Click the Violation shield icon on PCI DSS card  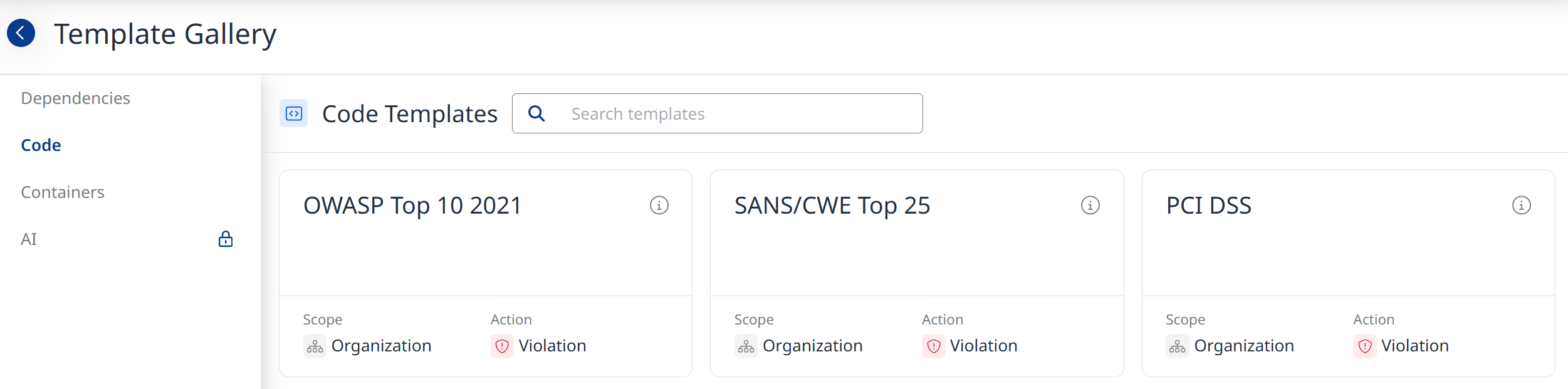(x=1364, y=346)
